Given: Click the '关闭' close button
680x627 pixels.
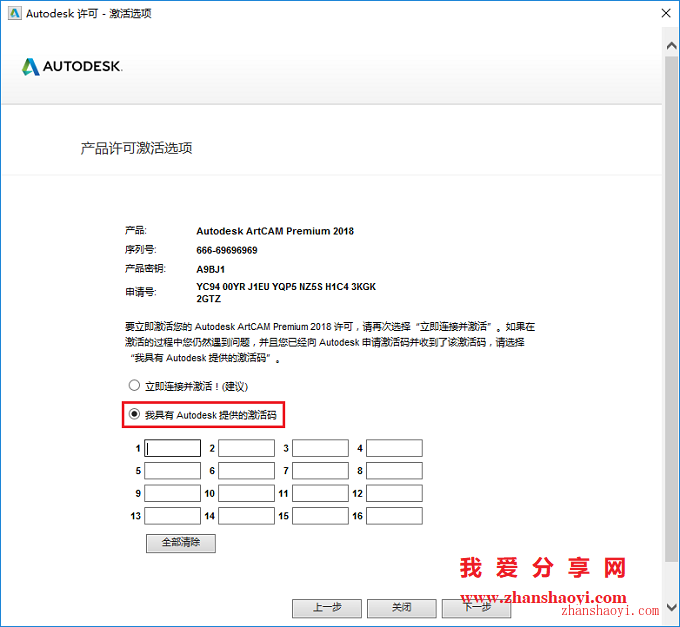Looking at the screenshot, I should (402, 608).
